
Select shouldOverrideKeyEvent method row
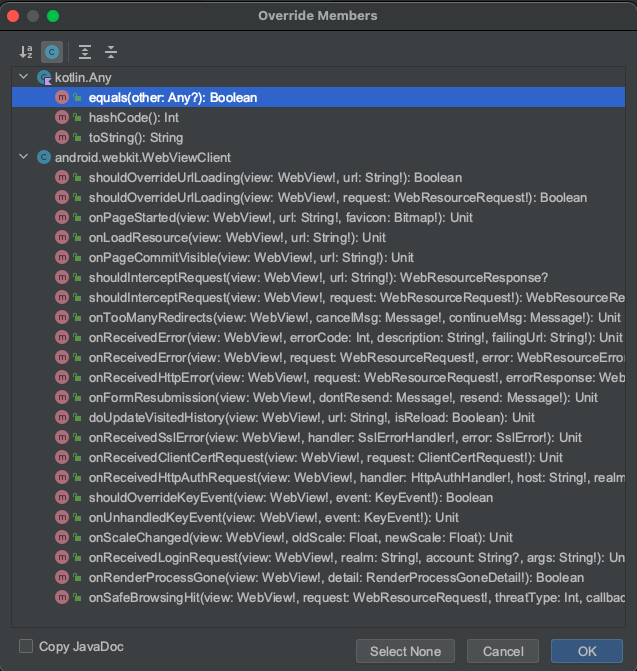click(318, 498)
